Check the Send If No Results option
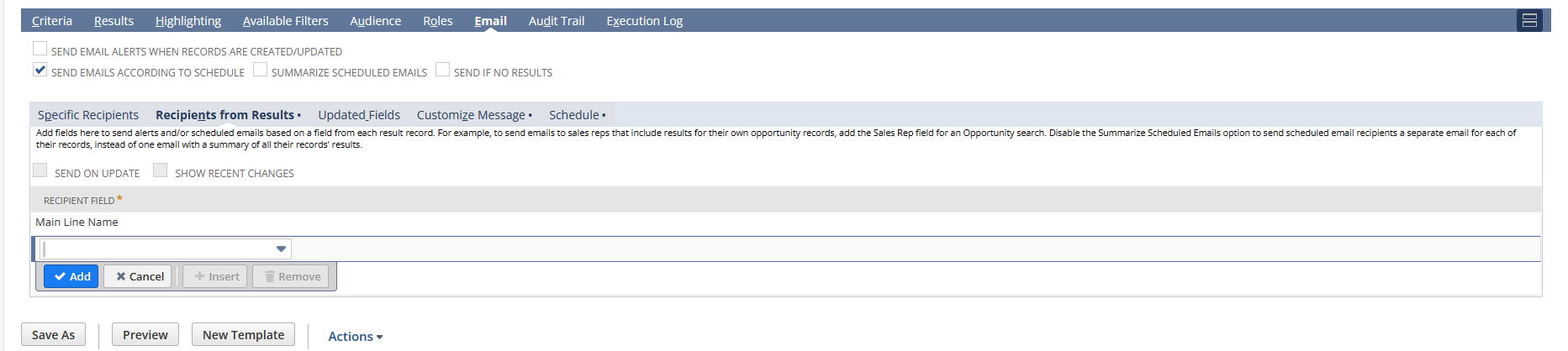The width and height of the screenshot is (1568, 351). pyautogui.click(x=443, y=70)
